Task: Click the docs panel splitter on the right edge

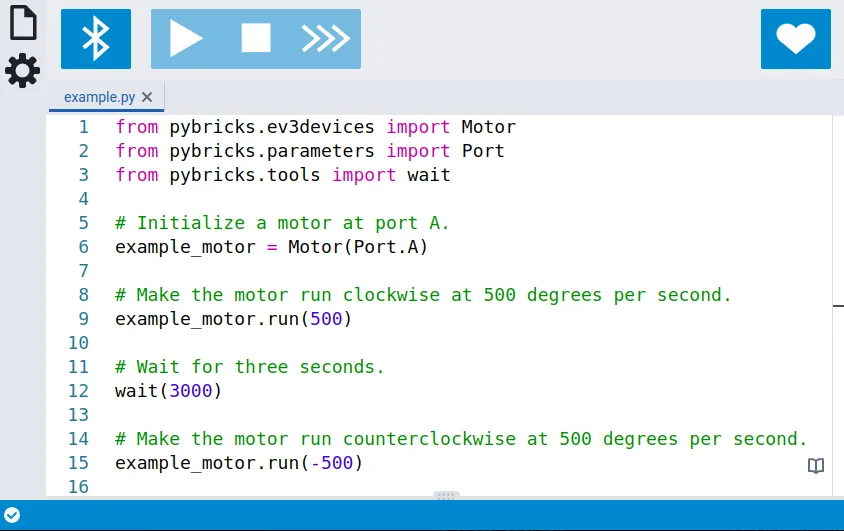Action: pyautogui.click(x=838, y=305)
